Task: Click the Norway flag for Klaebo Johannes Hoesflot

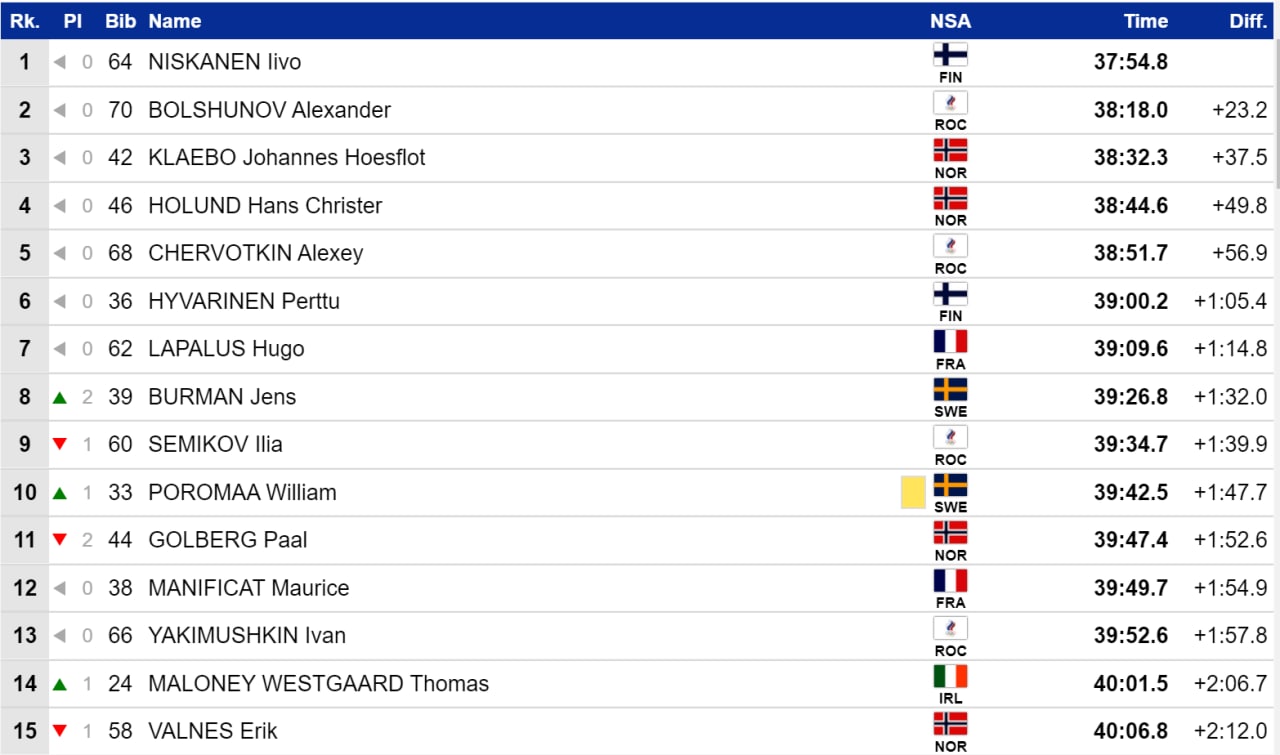Action: pyautogui.click(x=950, y=151)
